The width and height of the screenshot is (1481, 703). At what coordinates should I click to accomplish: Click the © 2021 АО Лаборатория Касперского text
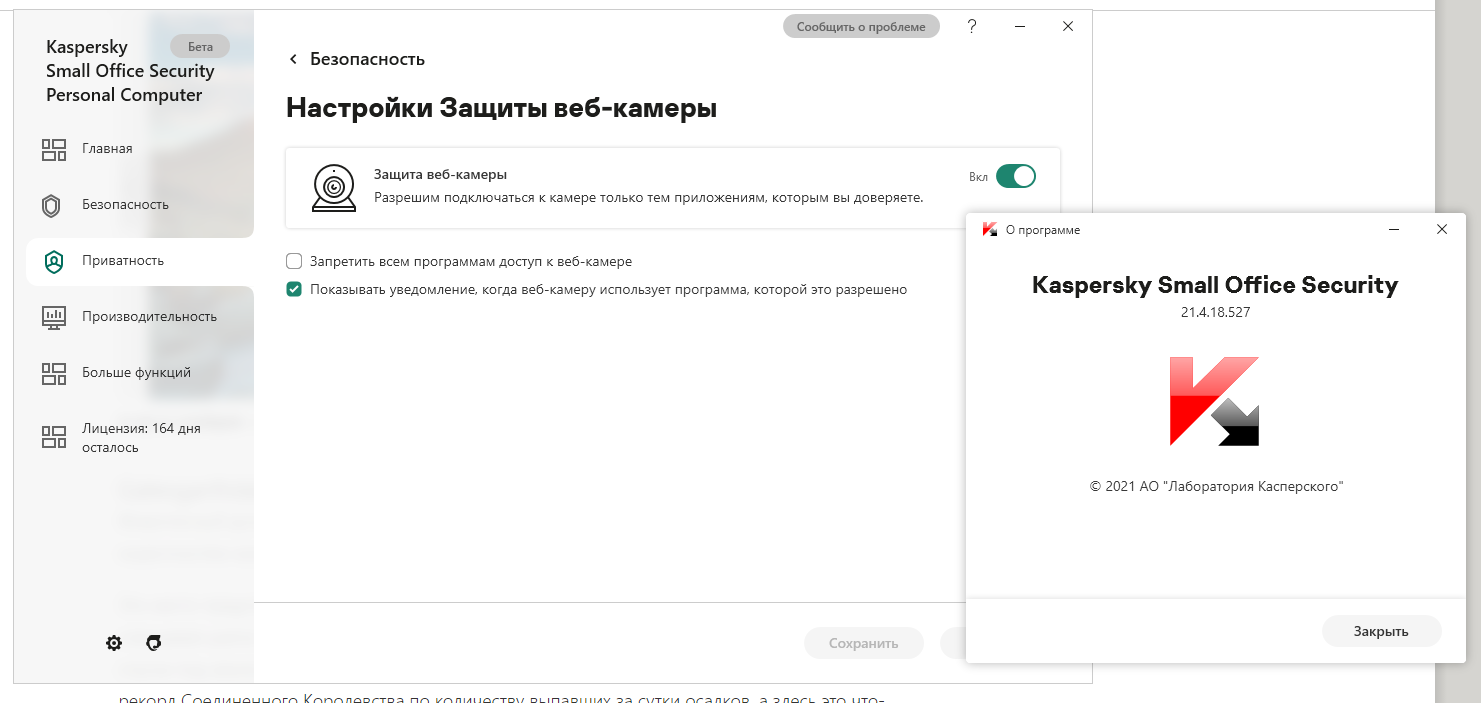[x=1216, y=486]
